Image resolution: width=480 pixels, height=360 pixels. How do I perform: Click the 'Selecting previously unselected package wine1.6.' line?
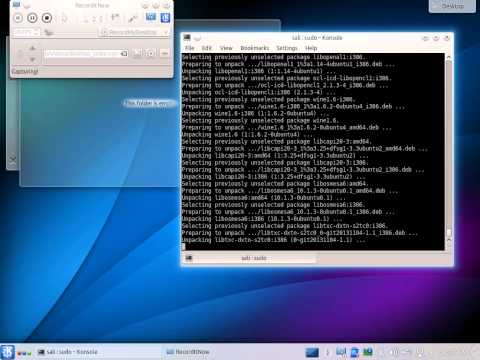(260, 120)
